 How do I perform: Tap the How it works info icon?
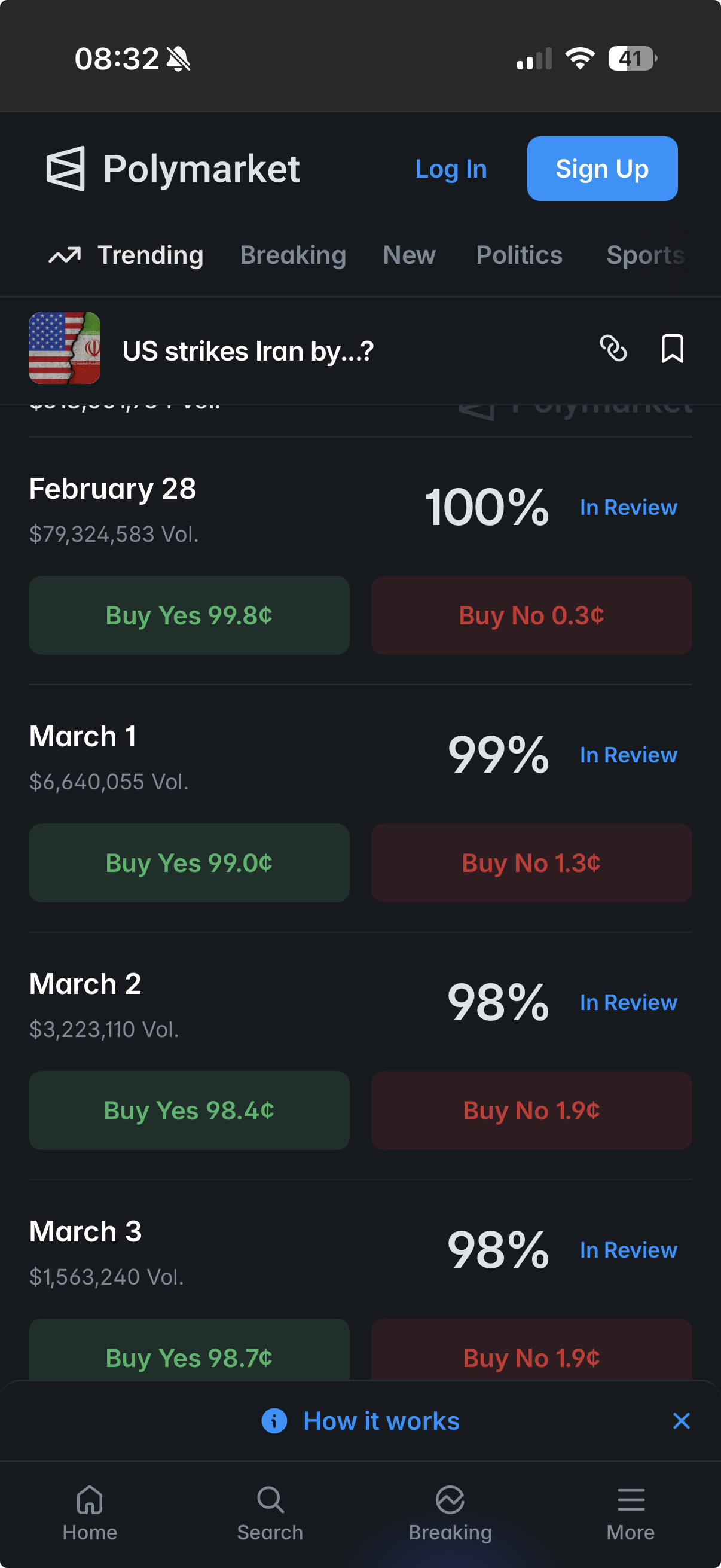pos(274,1421)
